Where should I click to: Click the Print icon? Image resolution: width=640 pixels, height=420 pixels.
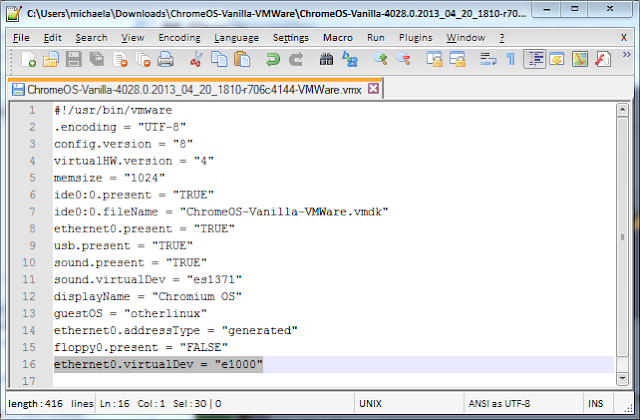pos(166,59)
